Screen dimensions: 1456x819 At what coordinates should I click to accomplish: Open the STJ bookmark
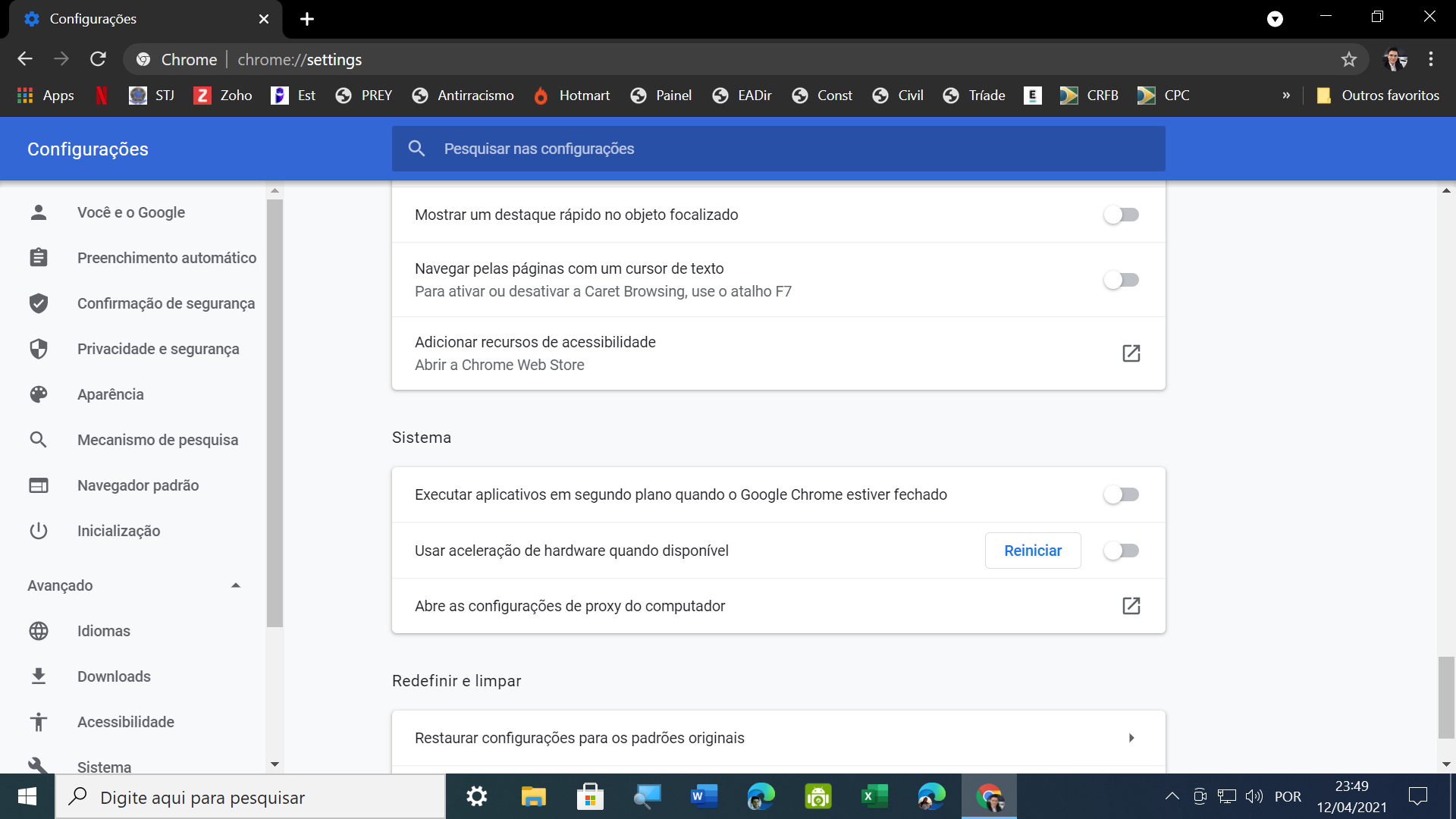(x=152, y=96)
